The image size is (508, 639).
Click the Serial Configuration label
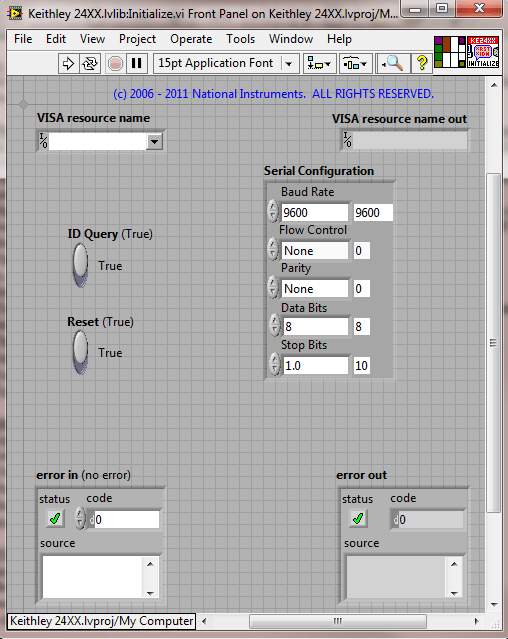(319, 171)
